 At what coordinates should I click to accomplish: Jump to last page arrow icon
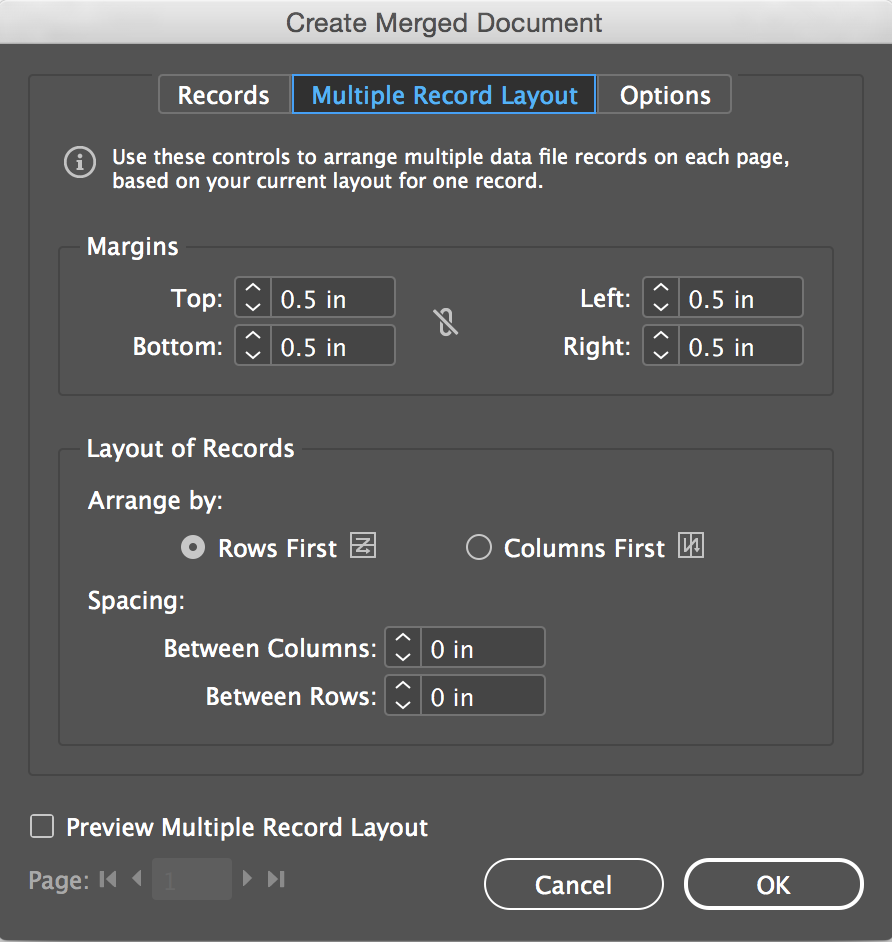[276, 879]
